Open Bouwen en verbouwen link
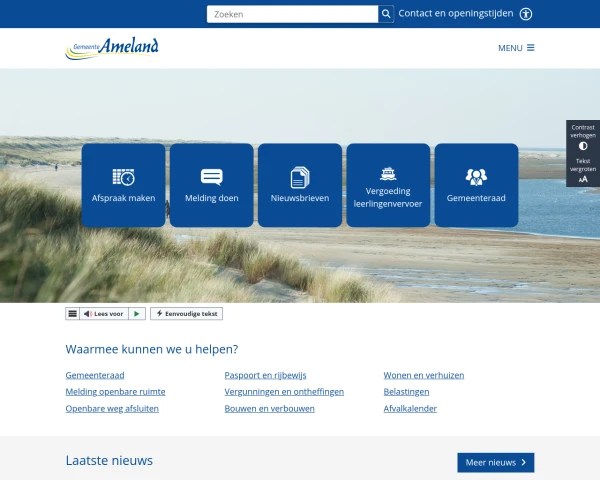Screen dimensions: 600x480 pyautogui.click(x=269, y=409)
